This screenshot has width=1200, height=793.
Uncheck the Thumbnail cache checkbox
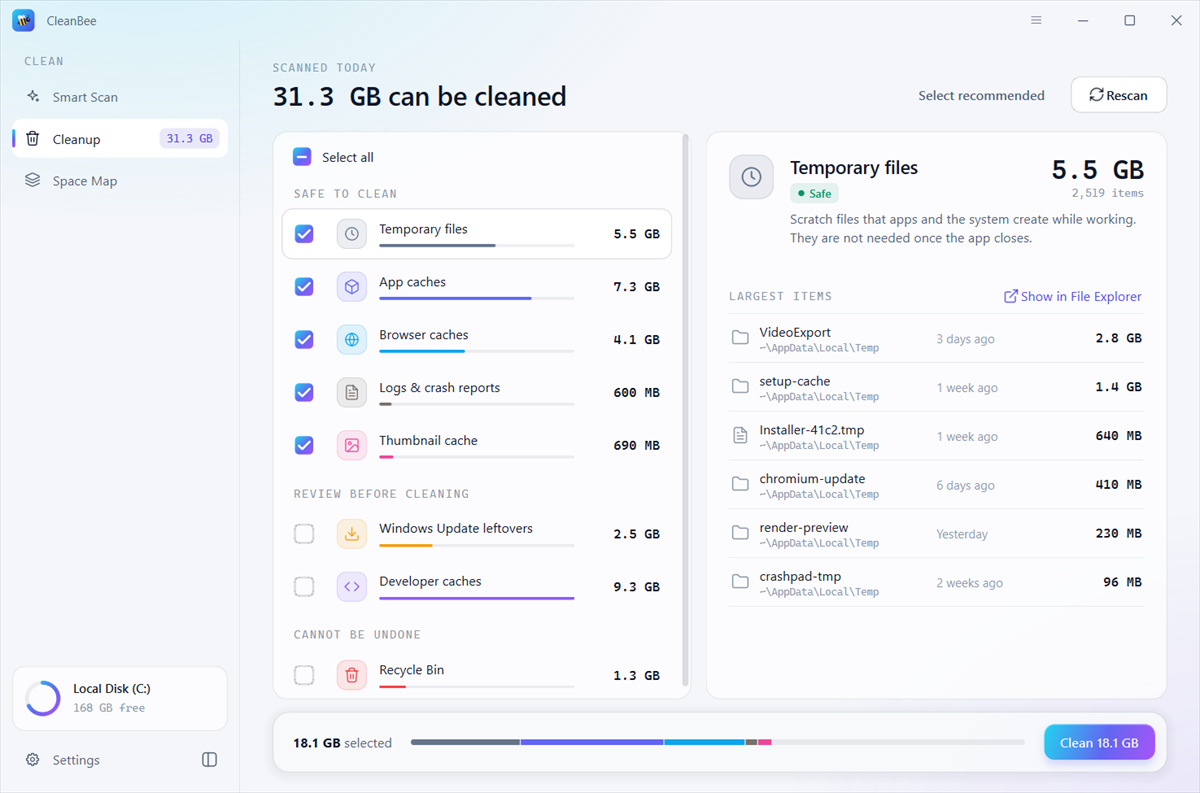tap(304, 446)
